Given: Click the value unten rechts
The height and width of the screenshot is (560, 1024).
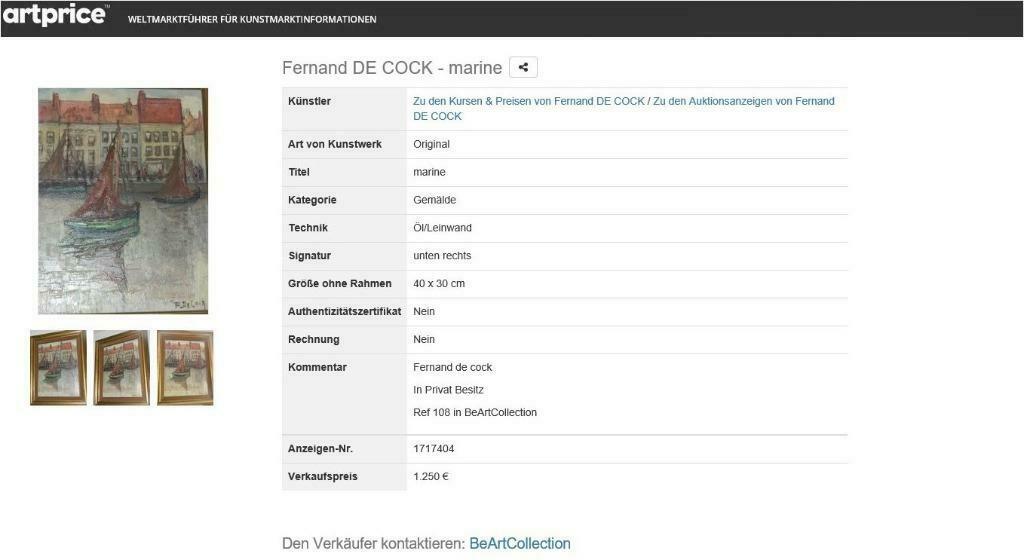Looking at the screenshot, I should (x=442, y=256).
